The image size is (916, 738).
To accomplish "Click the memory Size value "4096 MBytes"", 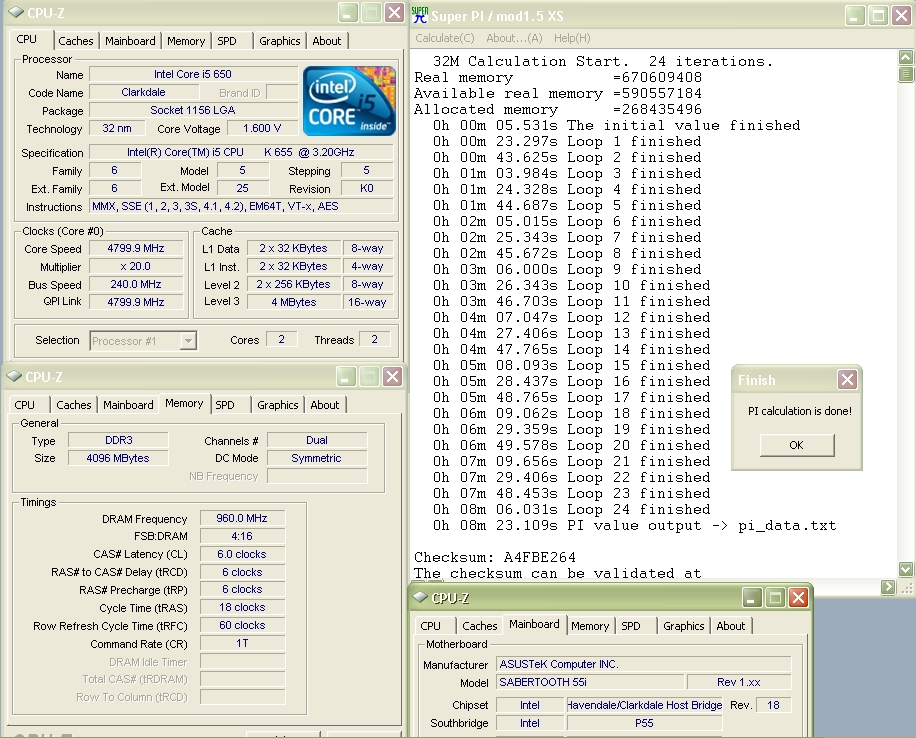I will point(119,458).
